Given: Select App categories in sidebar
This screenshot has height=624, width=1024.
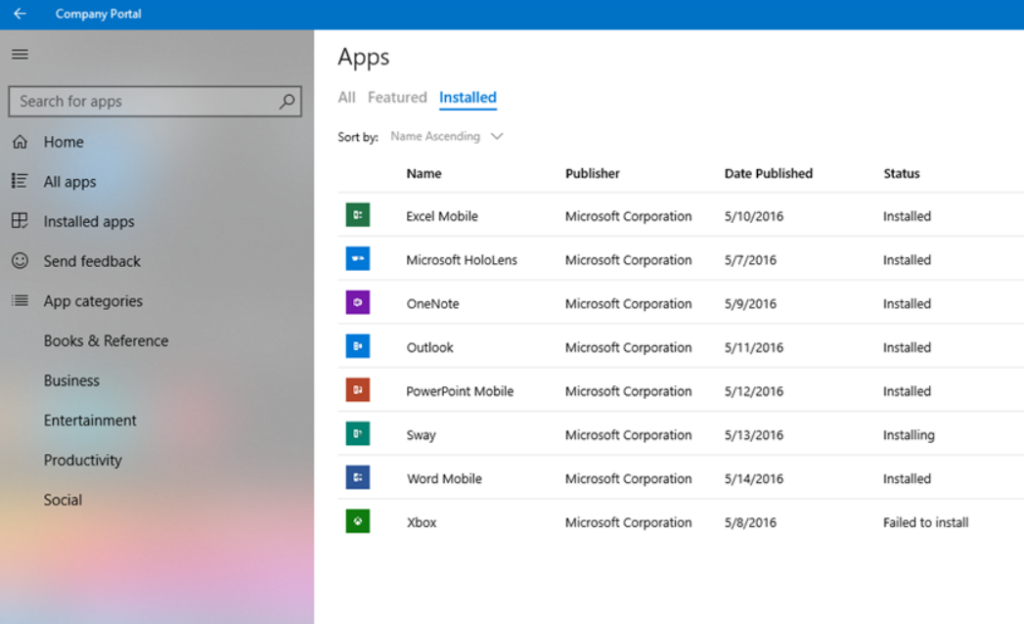Looking at the screenshot, I should (93, 301).
